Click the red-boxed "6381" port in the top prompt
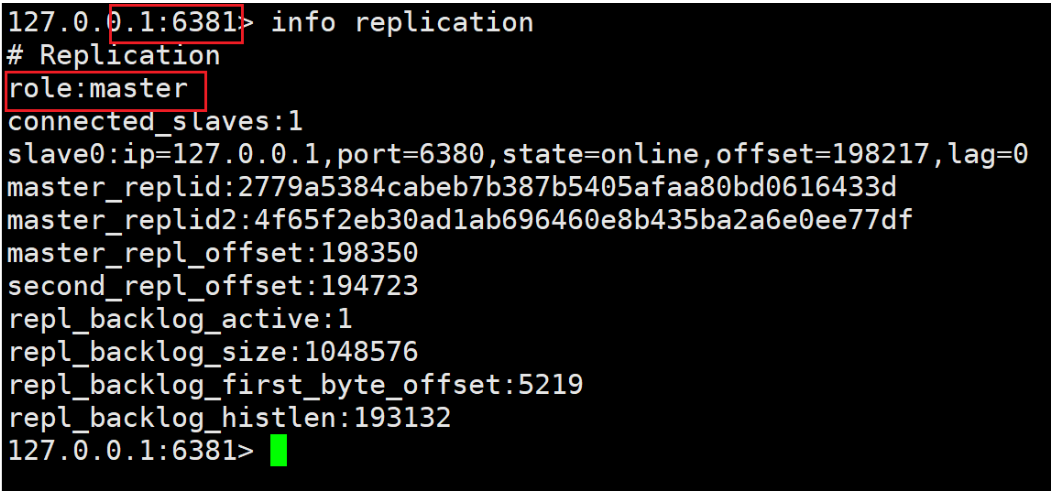The width and height of the screenshot is (1055, 491). [205, 22]
